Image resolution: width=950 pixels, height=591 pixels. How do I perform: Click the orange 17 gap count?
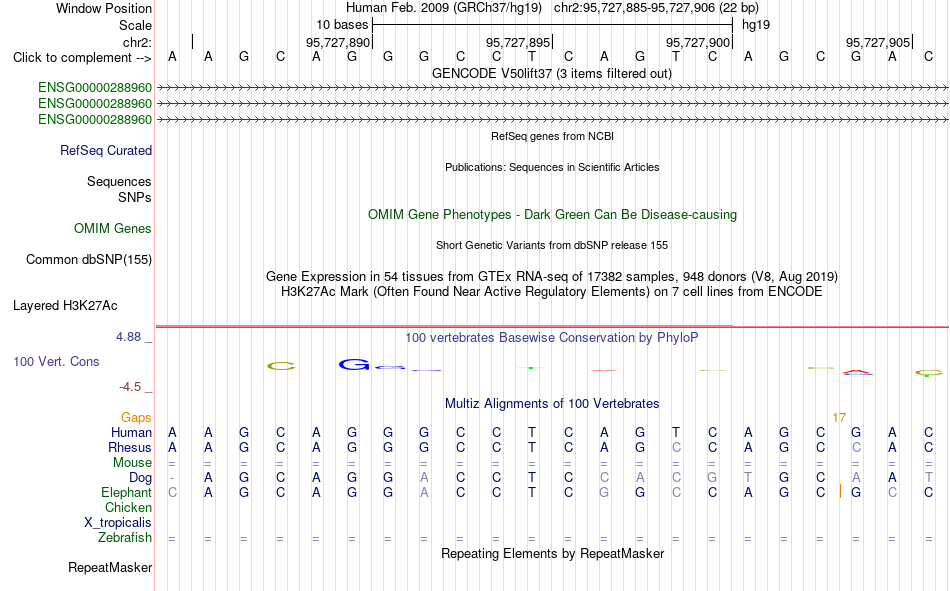point(839,418)
